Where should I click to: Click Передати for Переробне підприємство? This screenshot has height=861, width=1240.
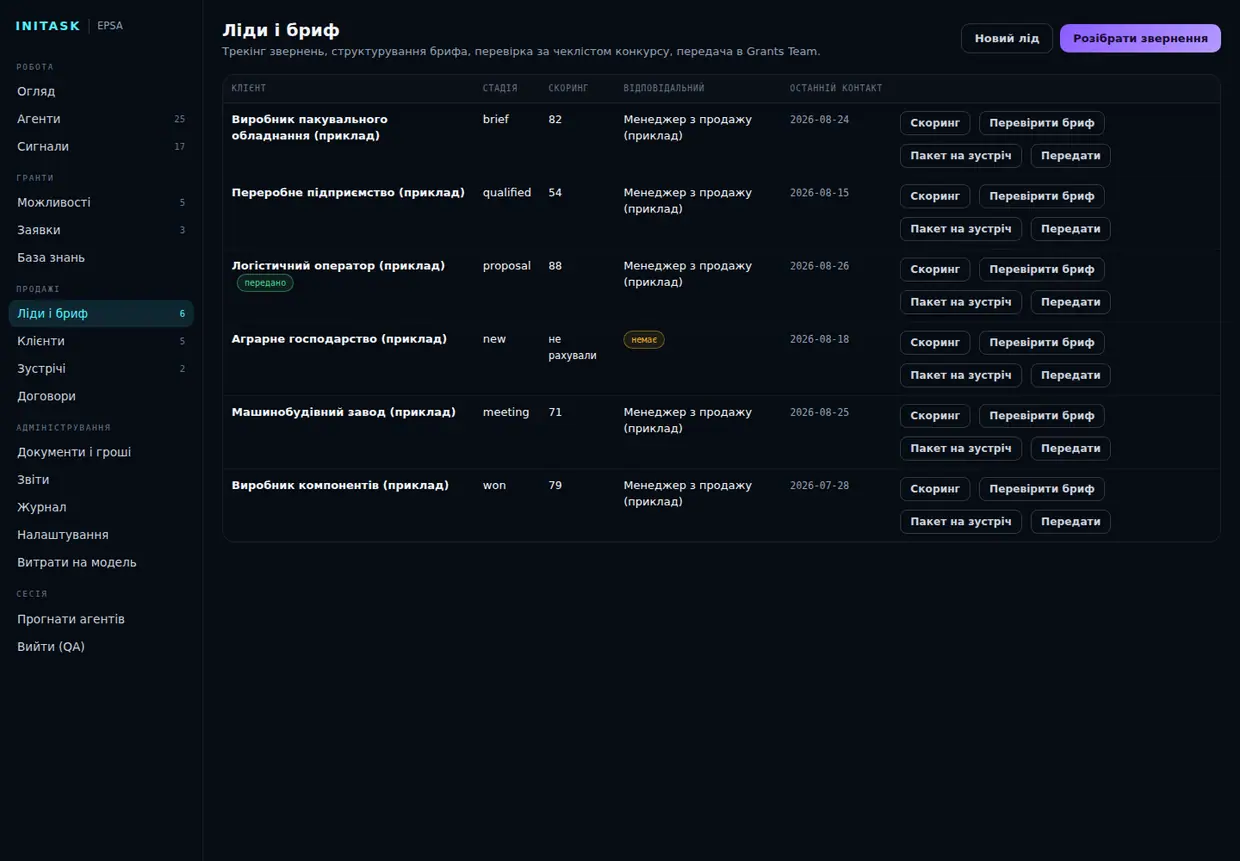coord(1070,229)
